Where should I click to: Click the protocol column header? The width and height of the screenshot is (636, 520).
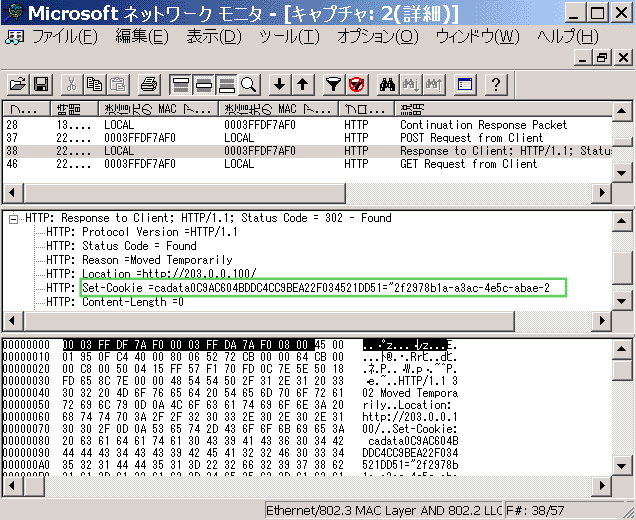367,109
